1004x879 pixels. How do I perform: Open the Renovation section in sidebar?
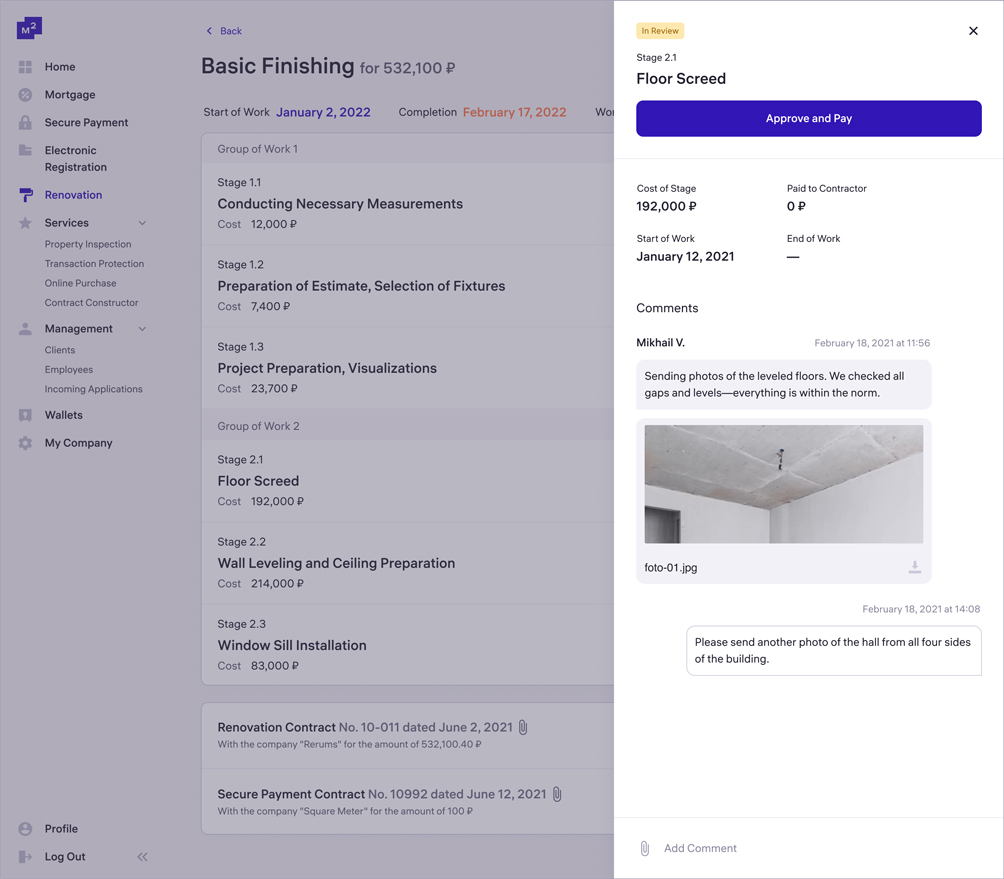click(x=73, y=195)
